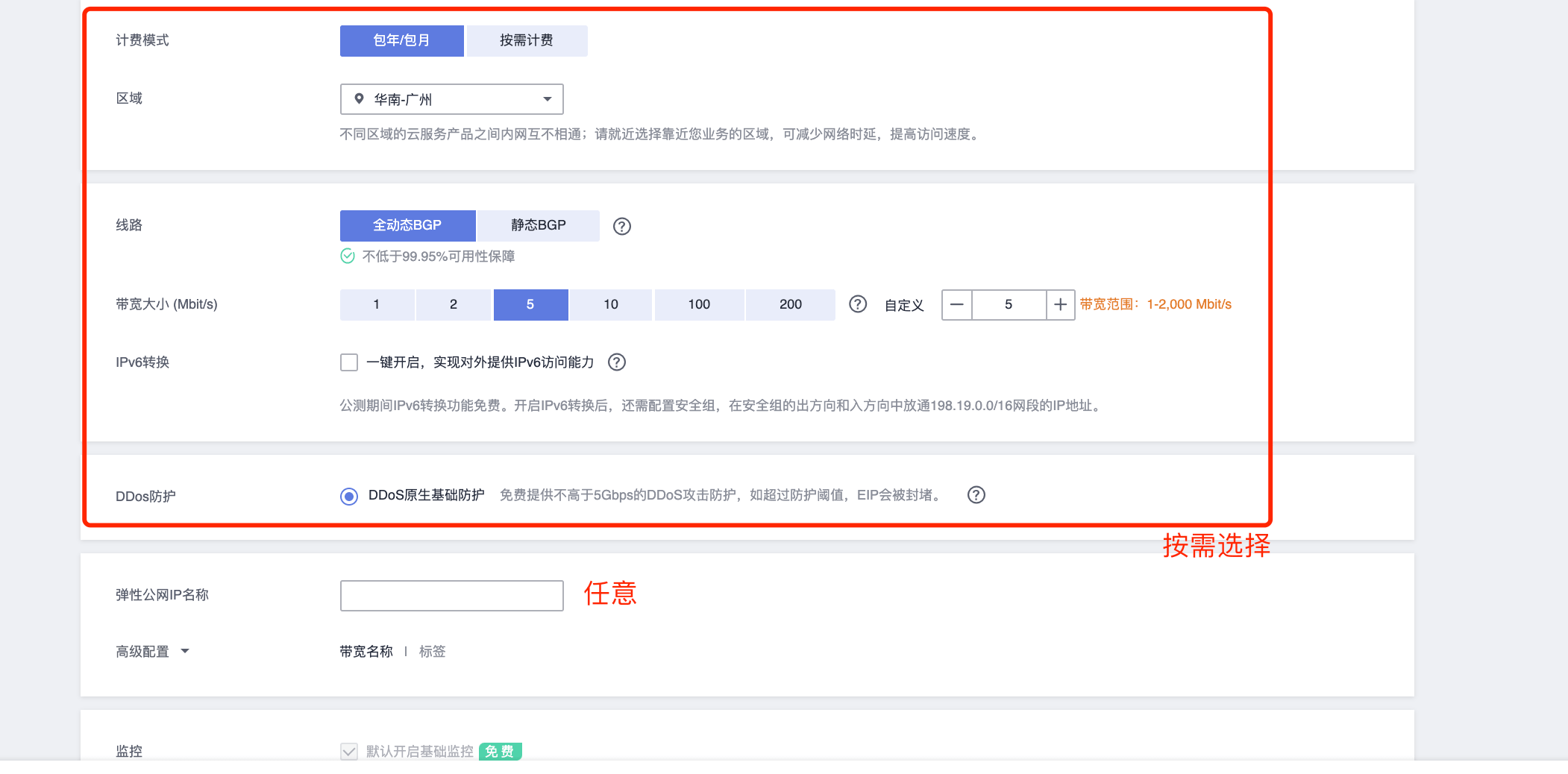The height and width of the screenshot is (774, 1568).
Task: Select bandwidth size 200 Mbit/s
Action: [790, 304]
